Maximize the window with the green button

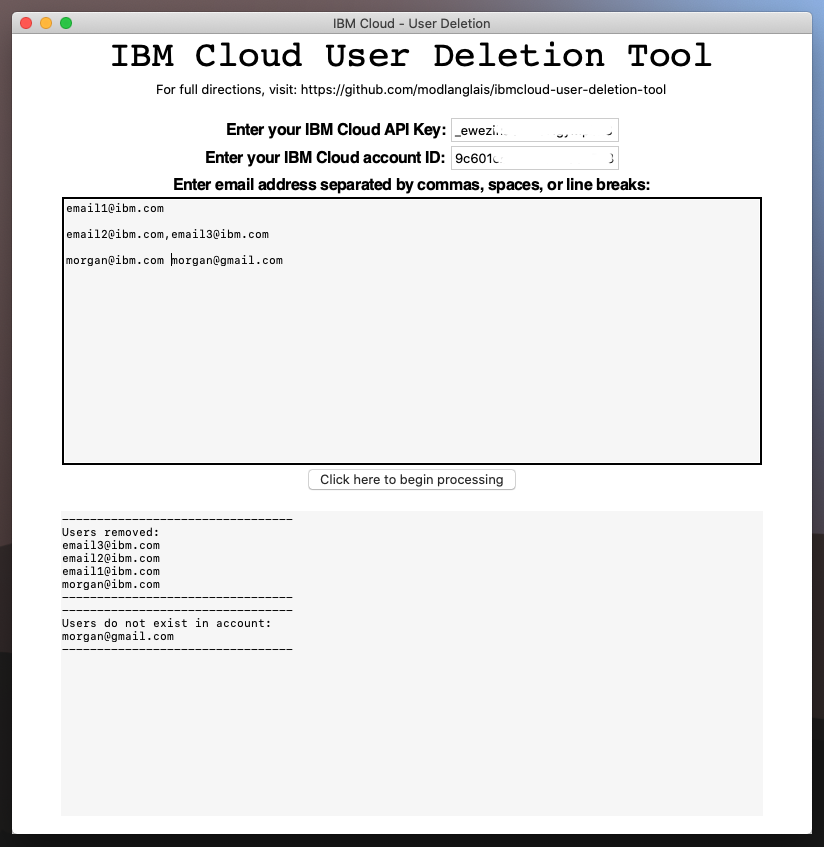point(66,23)
